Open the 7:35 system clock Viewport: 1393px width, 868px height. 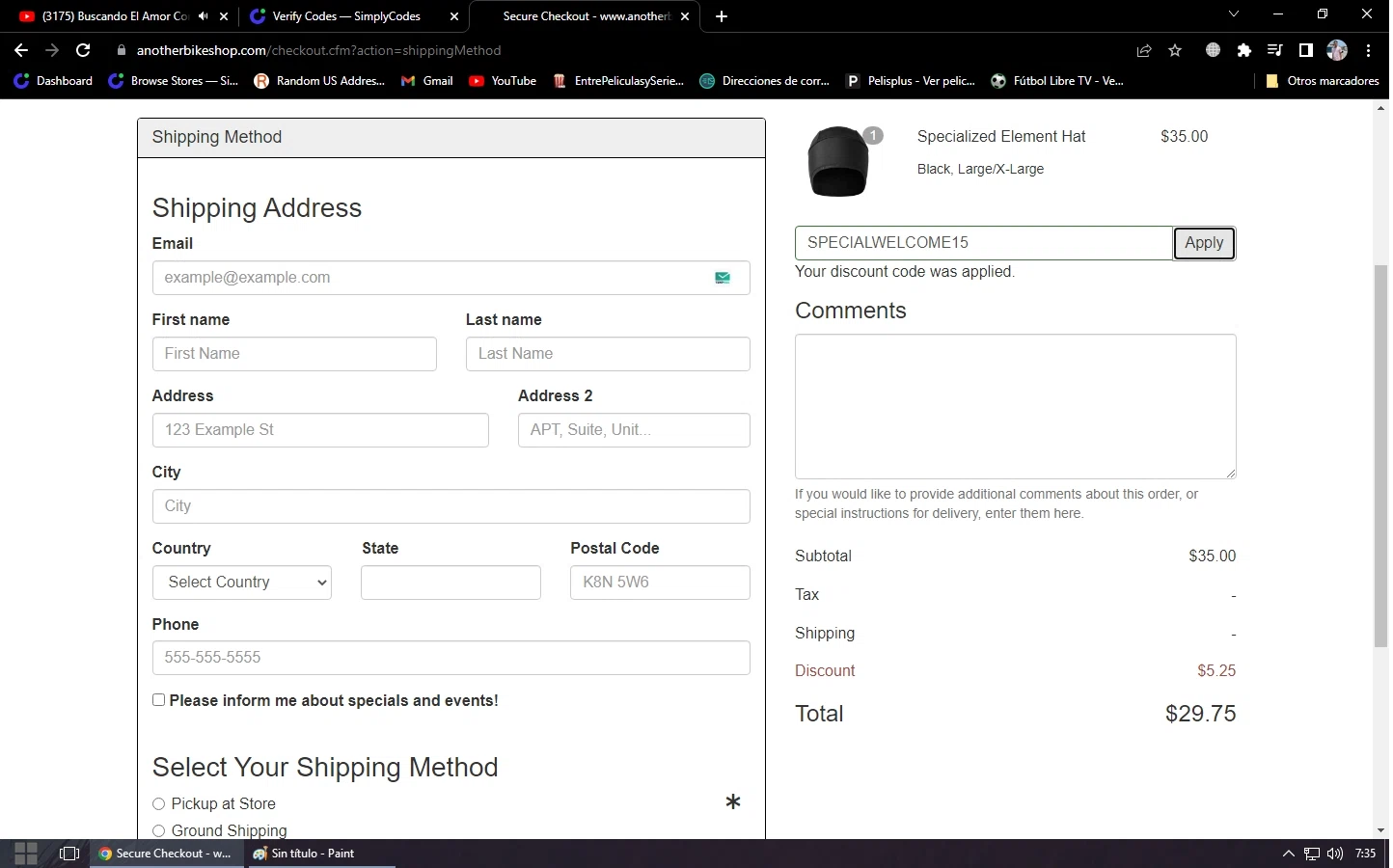(1365, 854)
